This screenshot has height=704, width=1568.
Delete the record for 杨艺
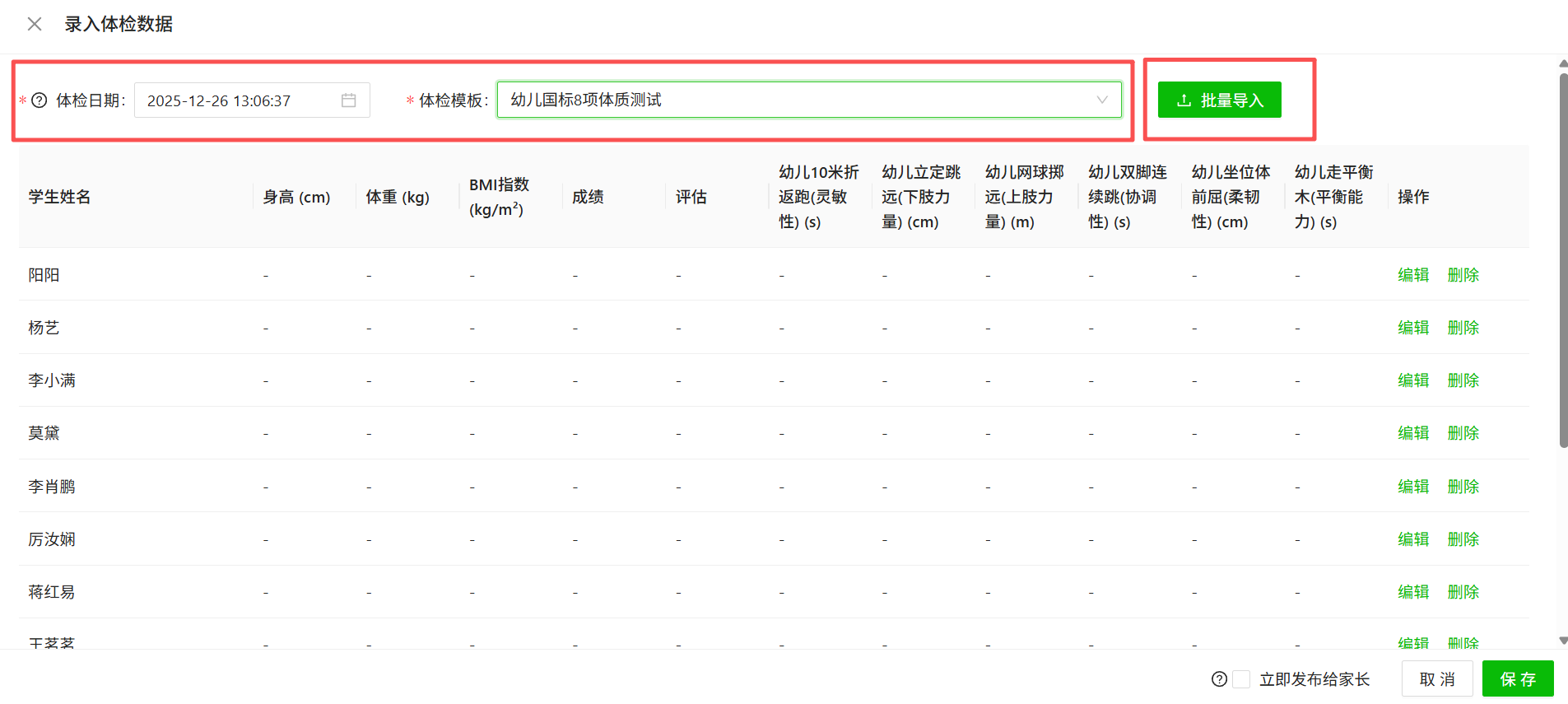tap(1463, 328)
